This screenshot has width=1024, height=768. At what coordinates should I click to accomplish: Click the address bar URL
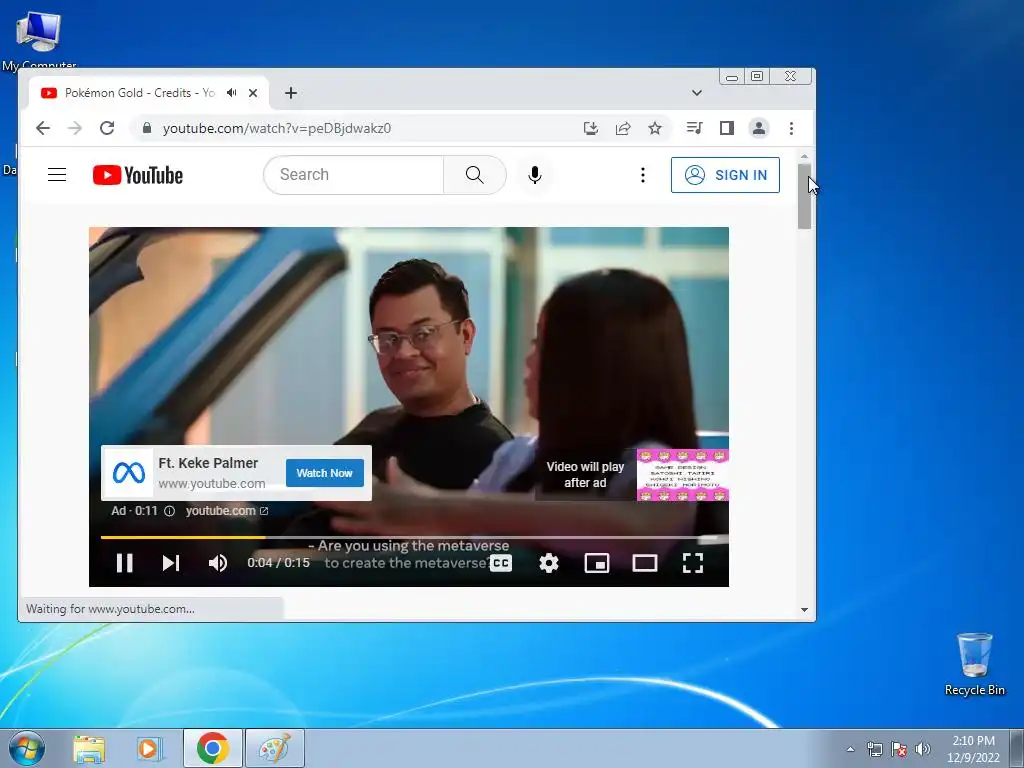[277, 128]
